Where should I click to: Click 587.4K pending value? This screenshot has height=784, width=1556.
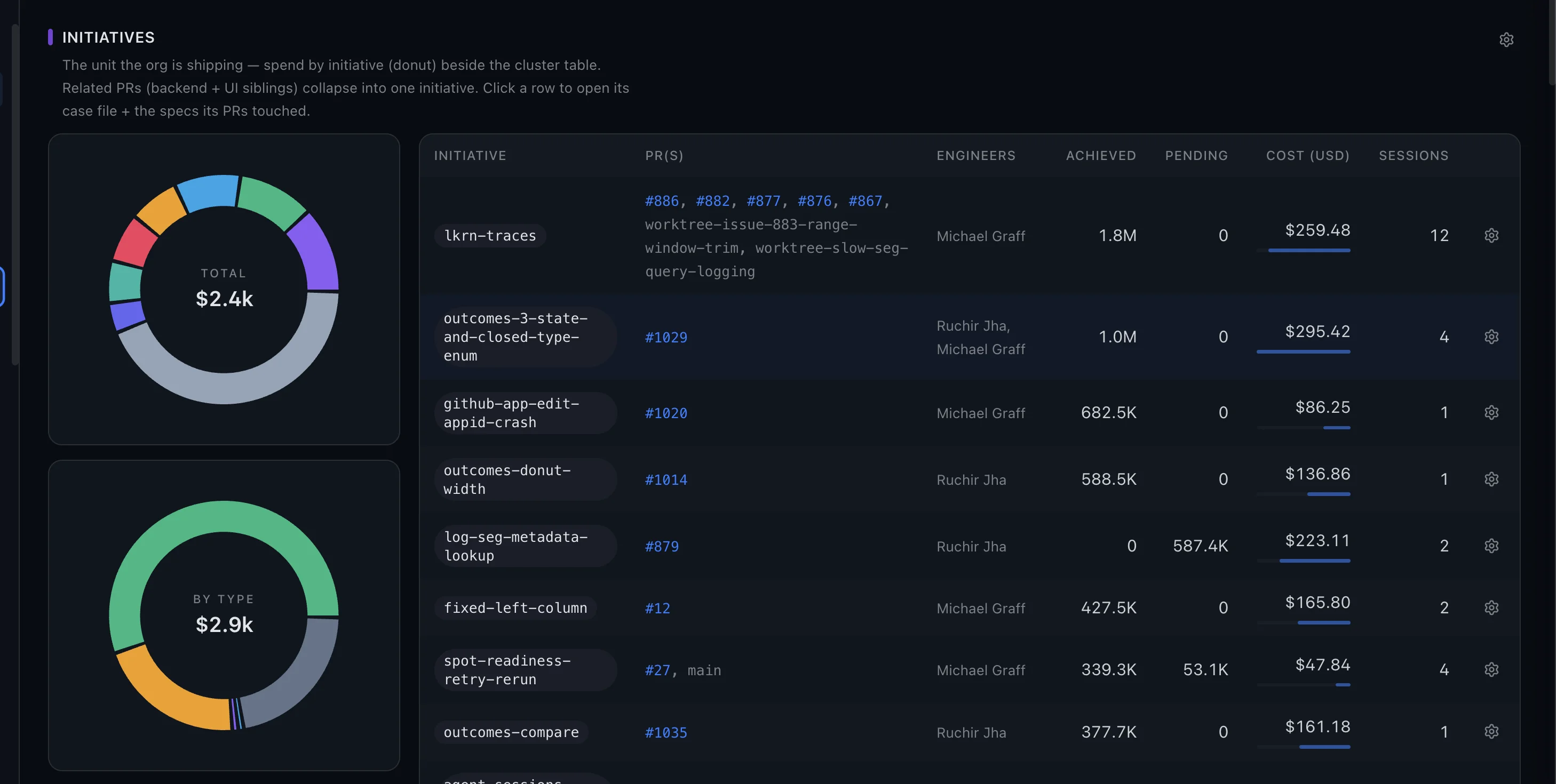[1200, 546]
